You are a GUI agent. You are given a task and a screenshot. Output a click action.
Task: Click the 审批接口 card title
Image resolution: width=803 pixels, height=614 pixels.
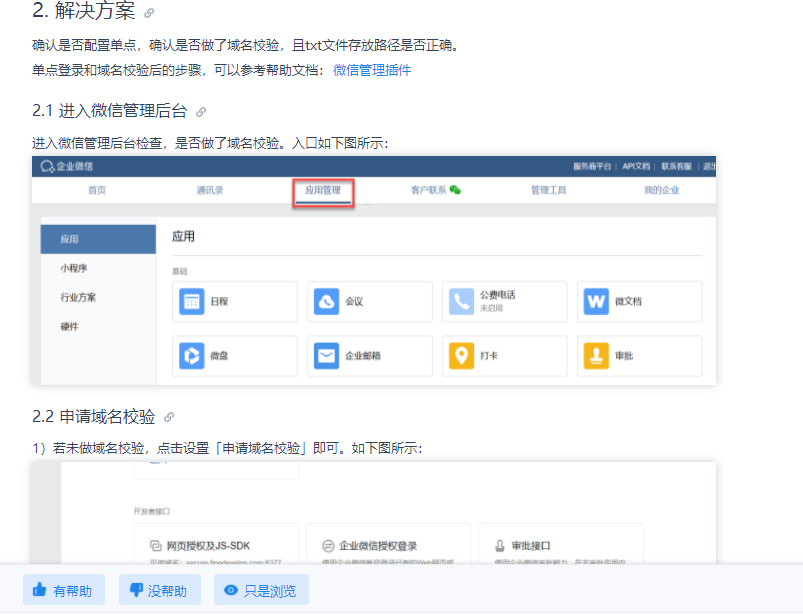click(x=531, y=546)
